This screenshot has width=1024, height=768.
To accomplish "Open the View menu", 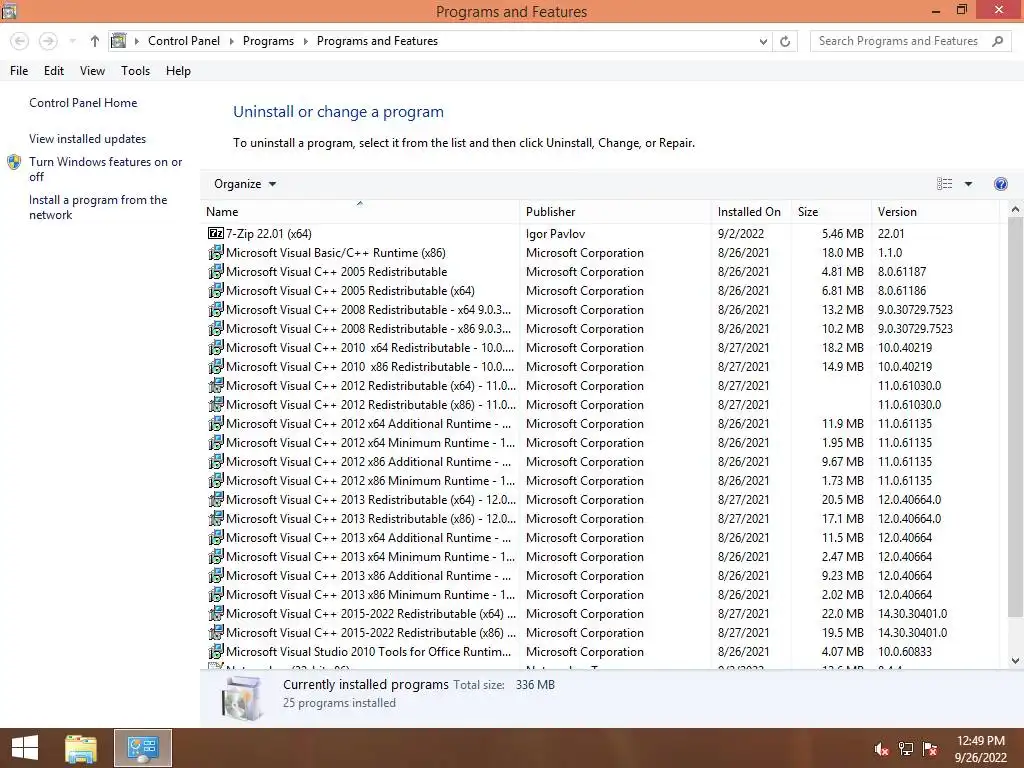I will coord(92,71).
